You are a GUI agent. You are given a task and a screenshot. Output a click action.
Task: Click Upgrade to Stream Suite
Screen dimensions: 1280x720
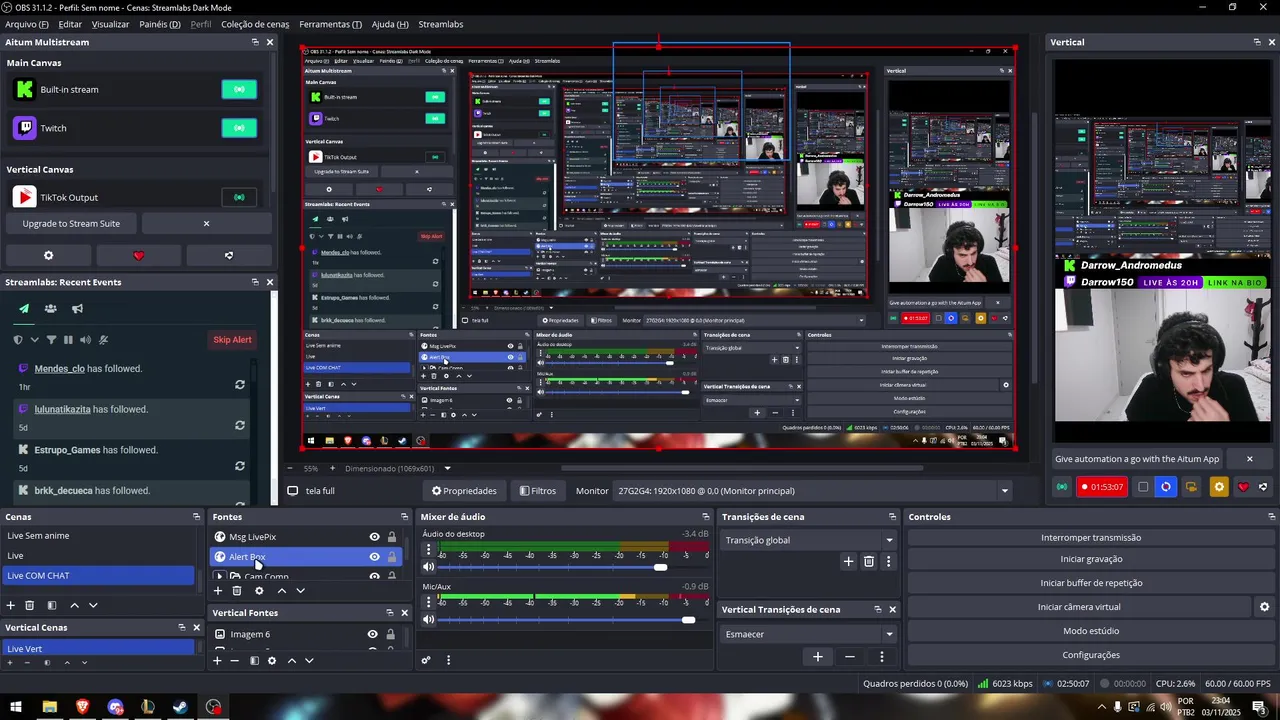click(x=71, y=224)
